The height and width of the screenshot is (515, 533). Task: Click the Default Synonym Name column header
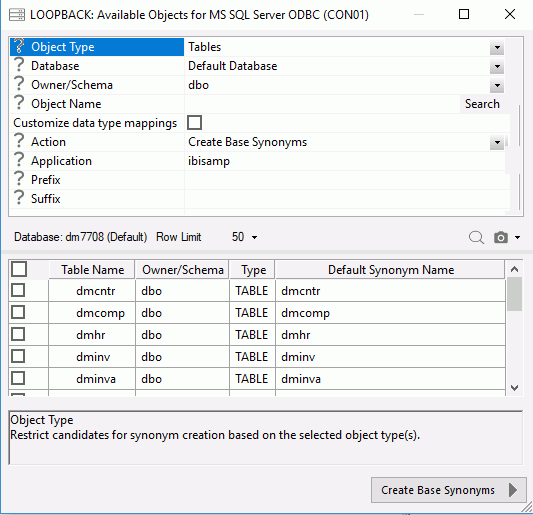[390, 270]
